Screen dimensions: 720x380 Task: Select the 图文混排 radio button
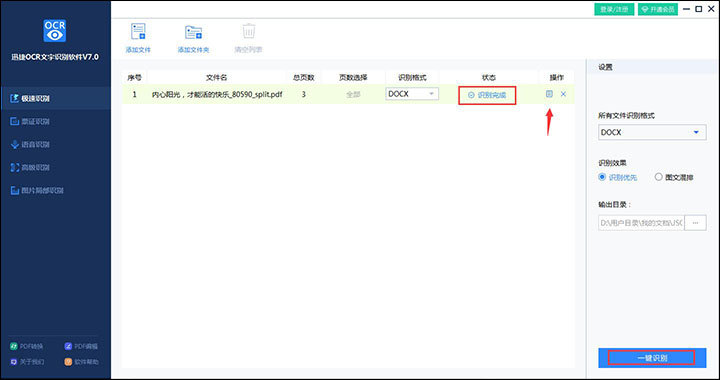pyautogui.click(x=658, y=177)
